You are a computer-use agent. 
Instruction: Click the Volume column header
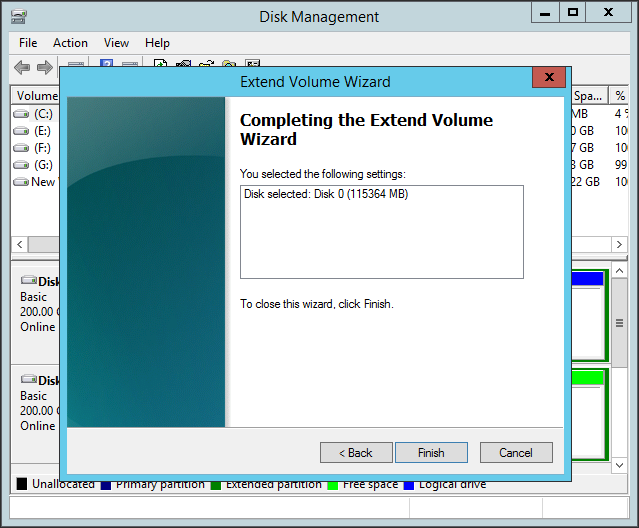(x=35, y=96)
